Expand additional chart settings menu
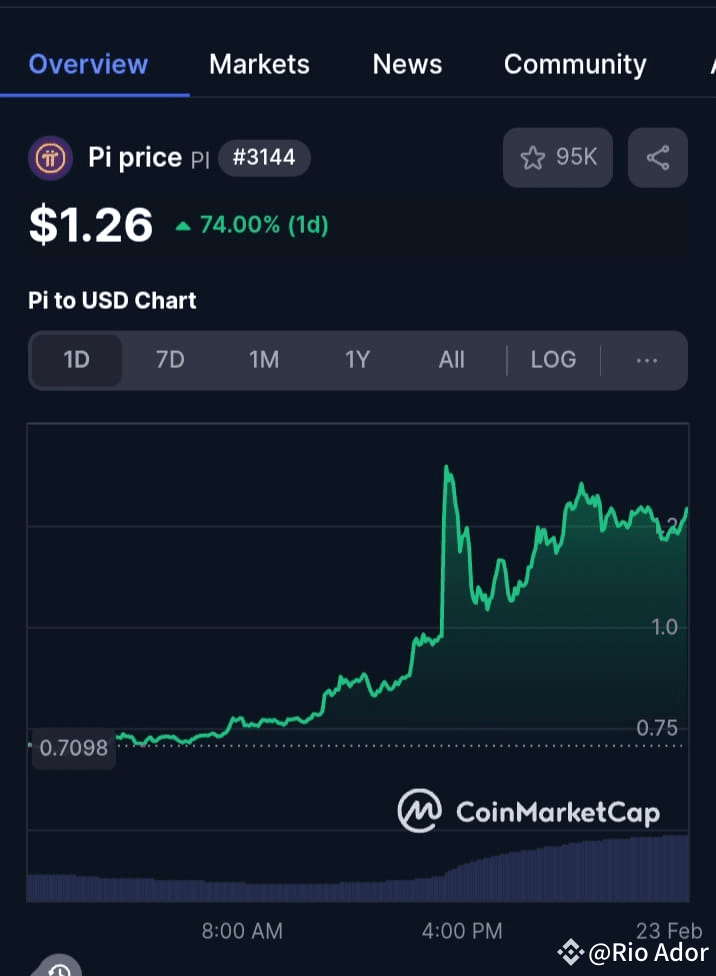Viewport: 716px width, 976px height. click(x=647, y=359)
